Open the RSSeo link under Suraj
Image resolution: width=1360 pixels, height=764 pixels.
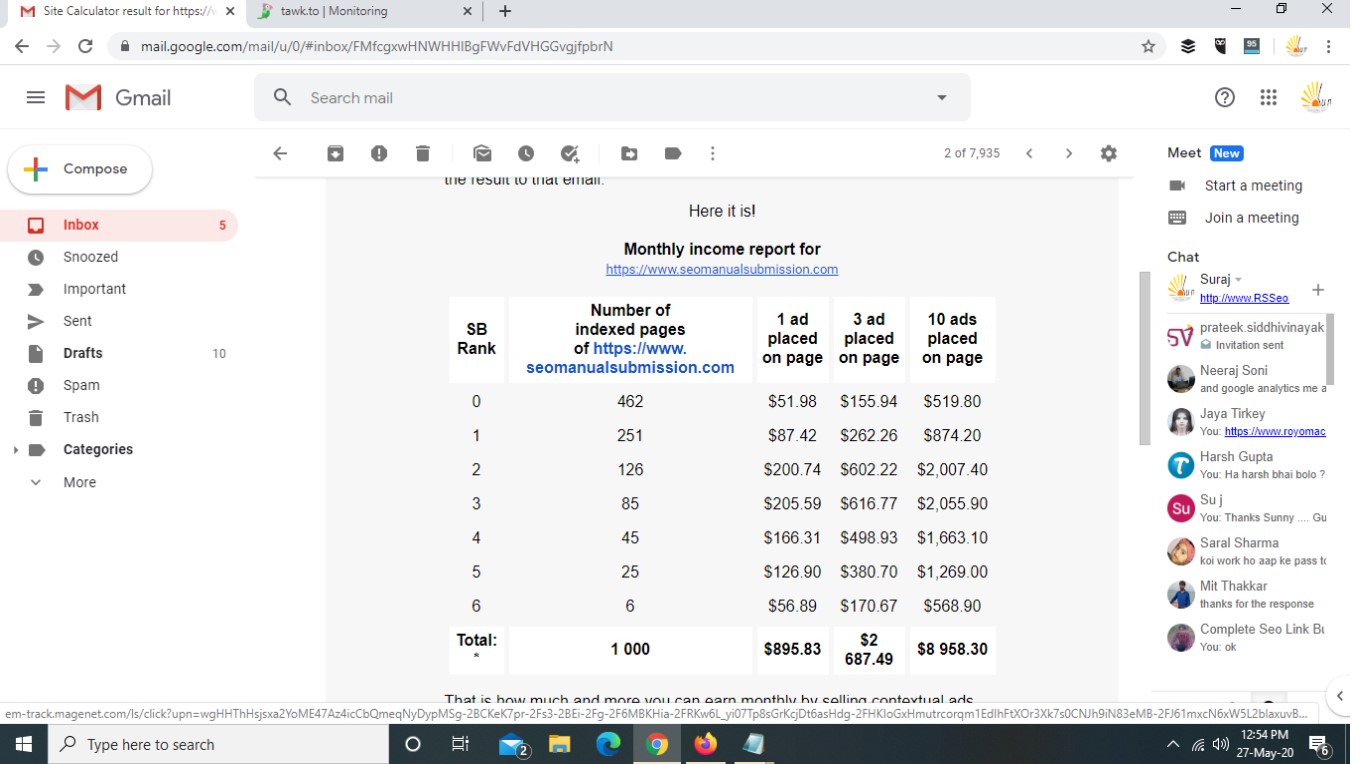[1244, 298]
